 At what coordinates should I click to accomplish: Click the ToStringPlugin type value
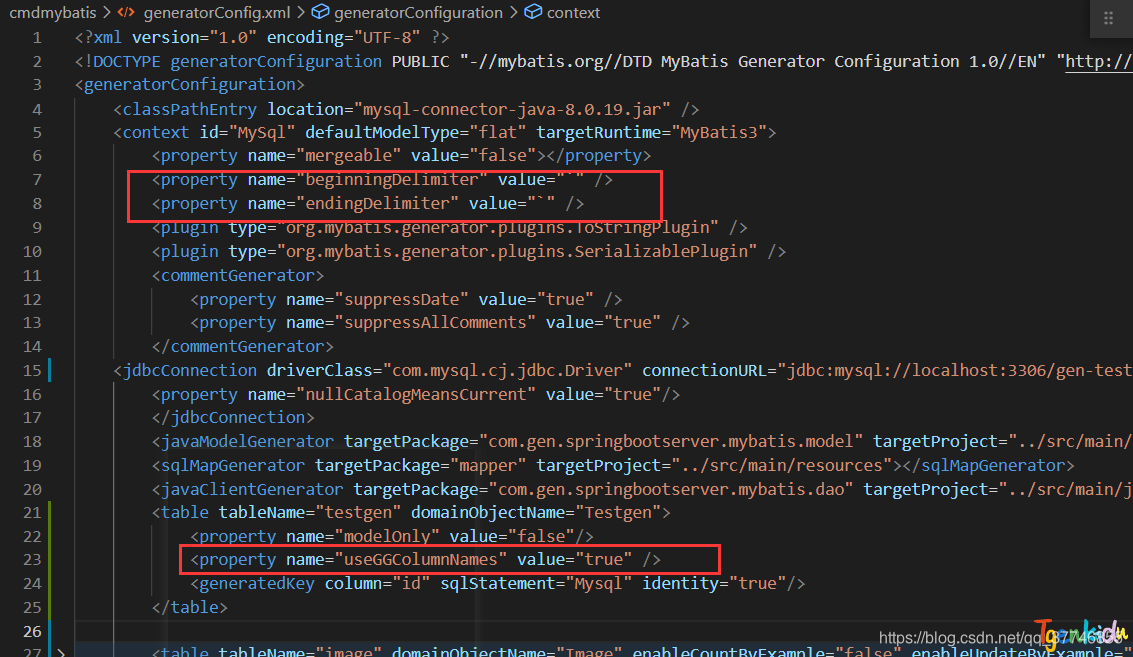pyautogui.click(x=498, y=228)
